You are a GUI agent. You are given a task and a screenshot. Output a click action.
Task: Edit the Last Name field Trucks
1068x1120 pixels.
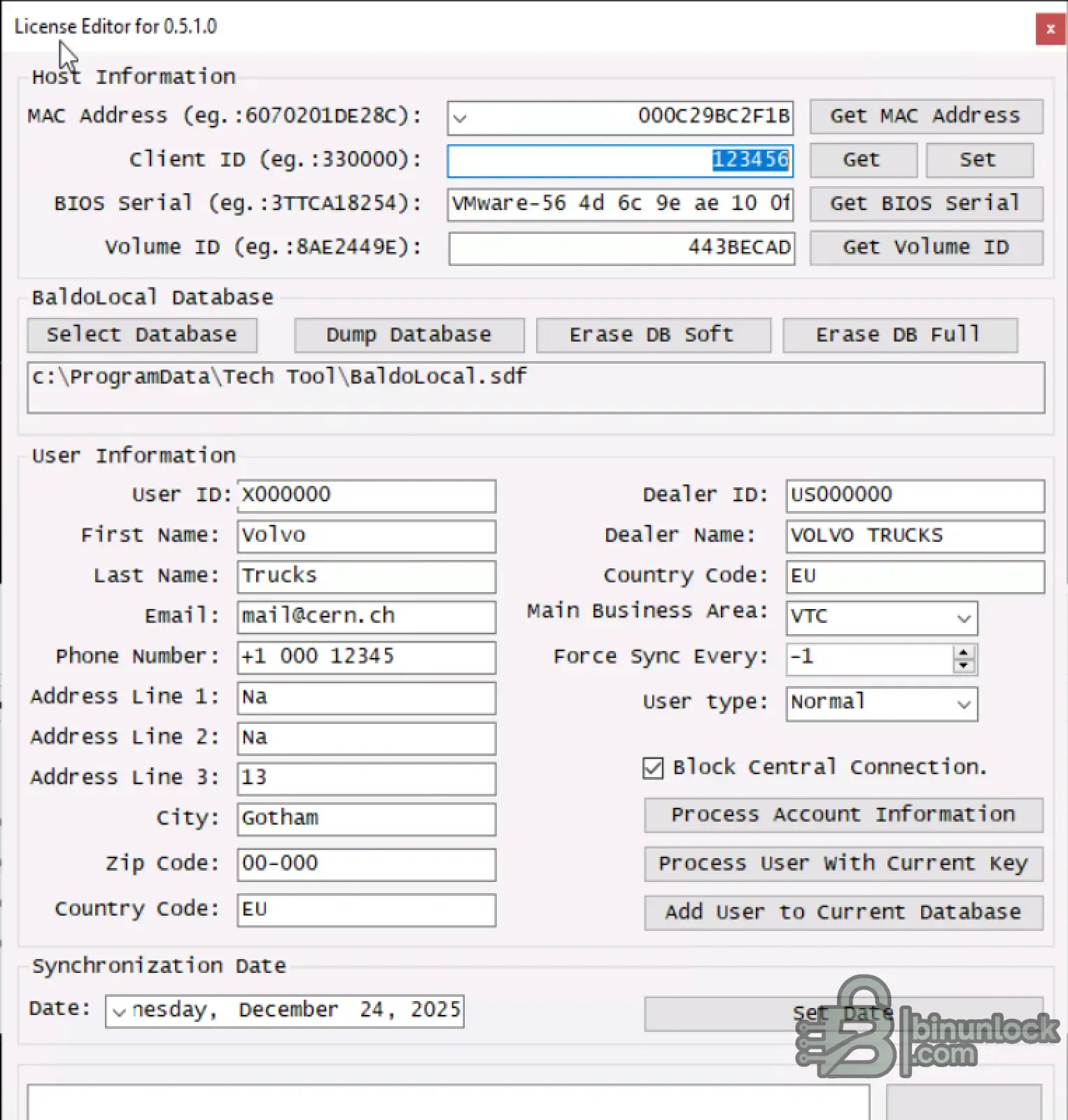tap(366, 577)
